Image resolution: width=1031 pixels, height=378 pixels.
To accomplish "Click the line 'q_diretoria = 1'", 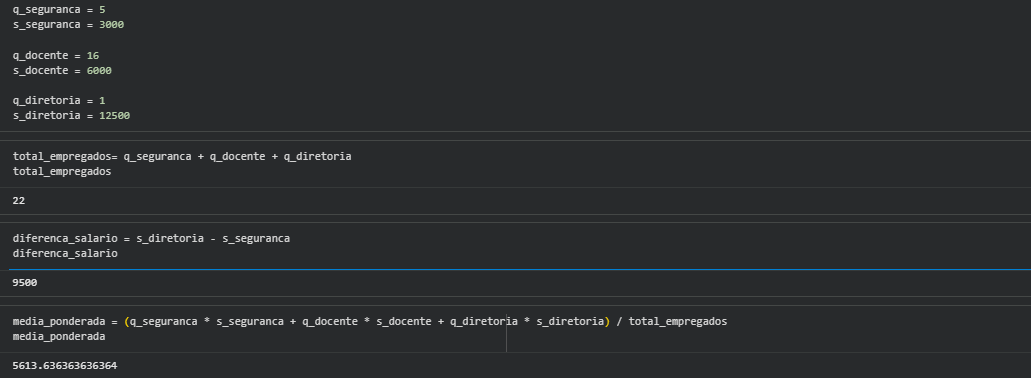I will tap(59, 101).
